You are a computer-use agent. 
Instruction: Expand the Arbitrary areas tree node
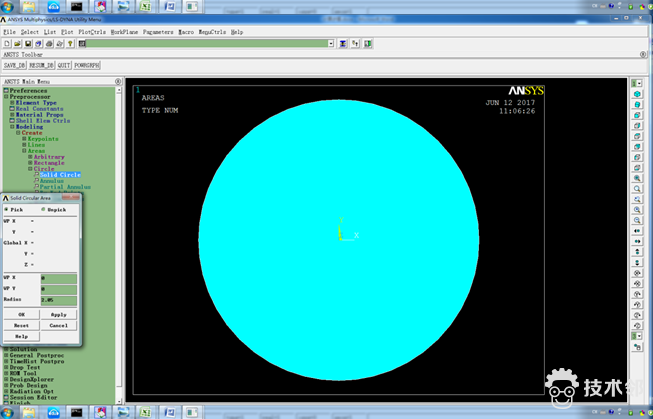pos(30,157)
